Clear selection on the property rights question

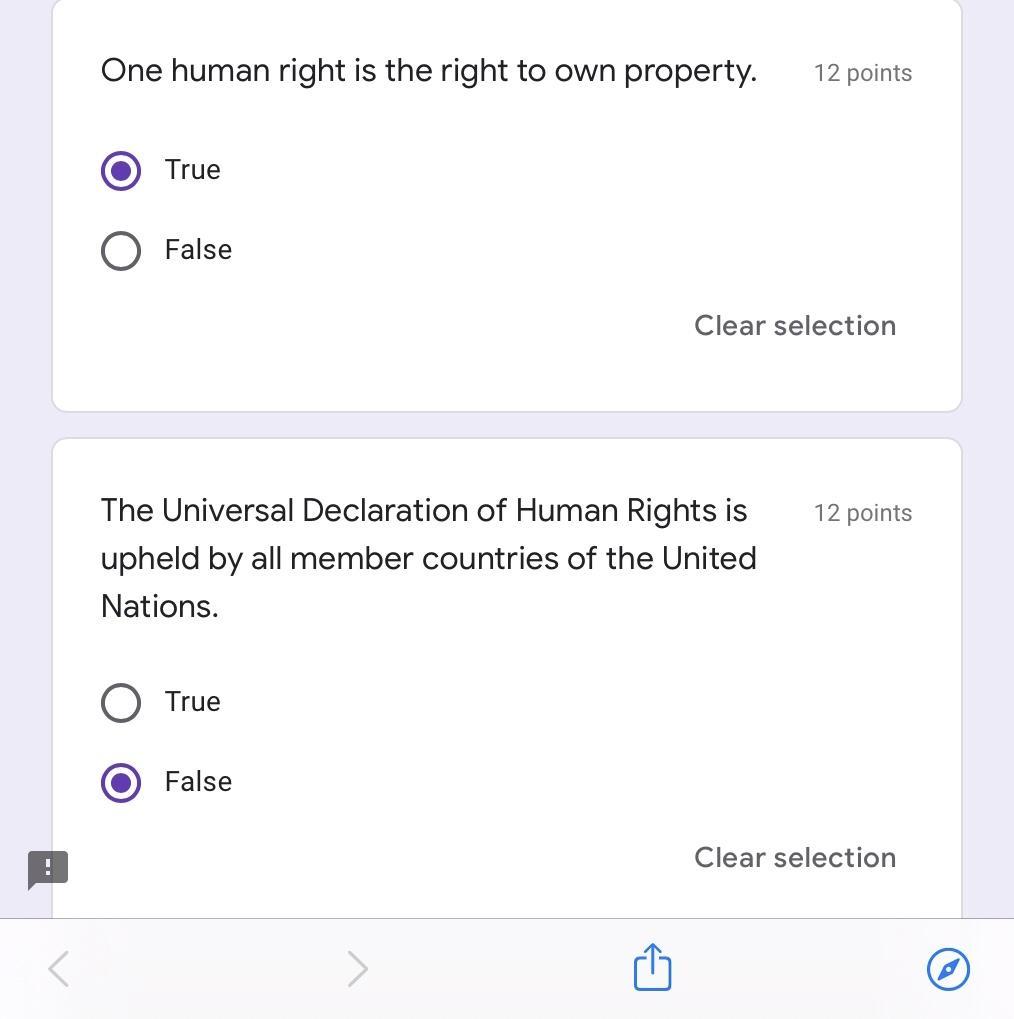click(x=795, y=326)
